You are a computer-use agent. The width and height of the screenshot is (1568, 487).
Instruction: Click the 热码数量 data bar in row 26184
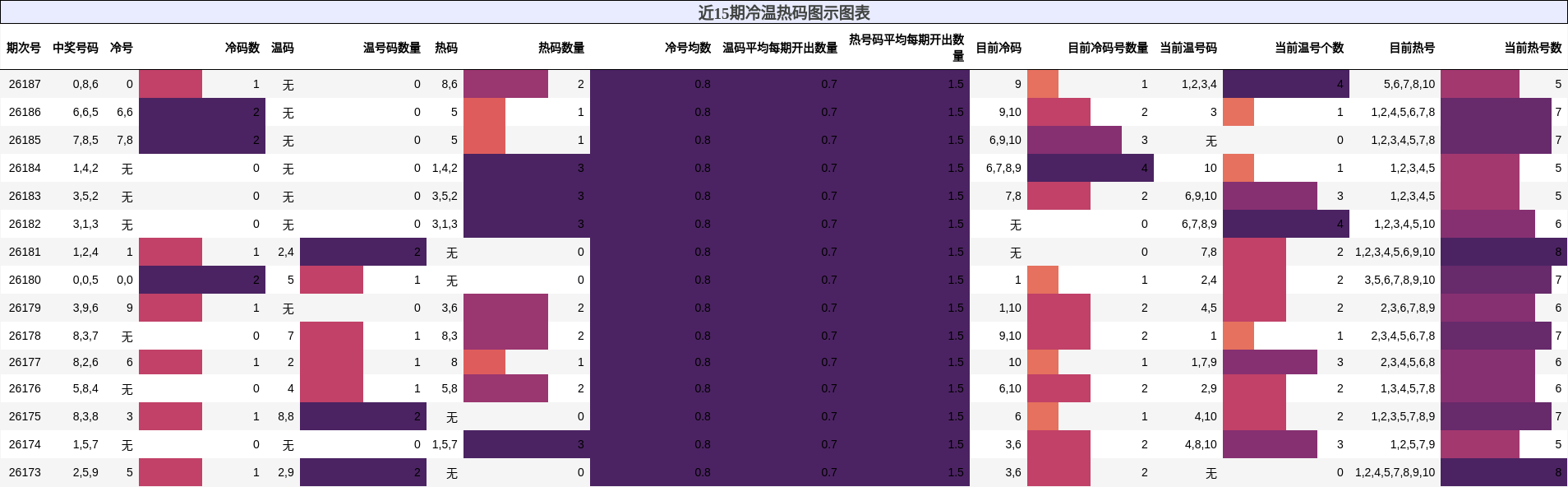[x=527, y=168]
